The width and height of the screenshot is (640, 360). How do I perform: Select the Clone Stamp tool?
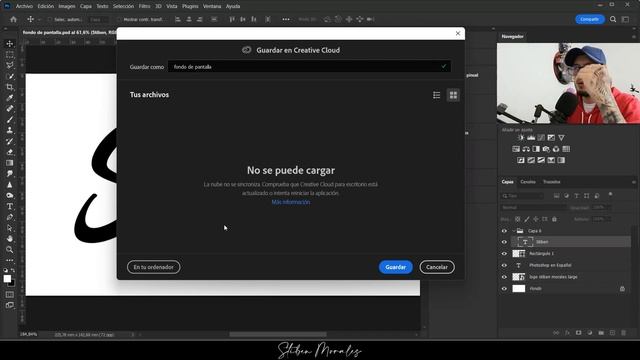coord(10,130)
